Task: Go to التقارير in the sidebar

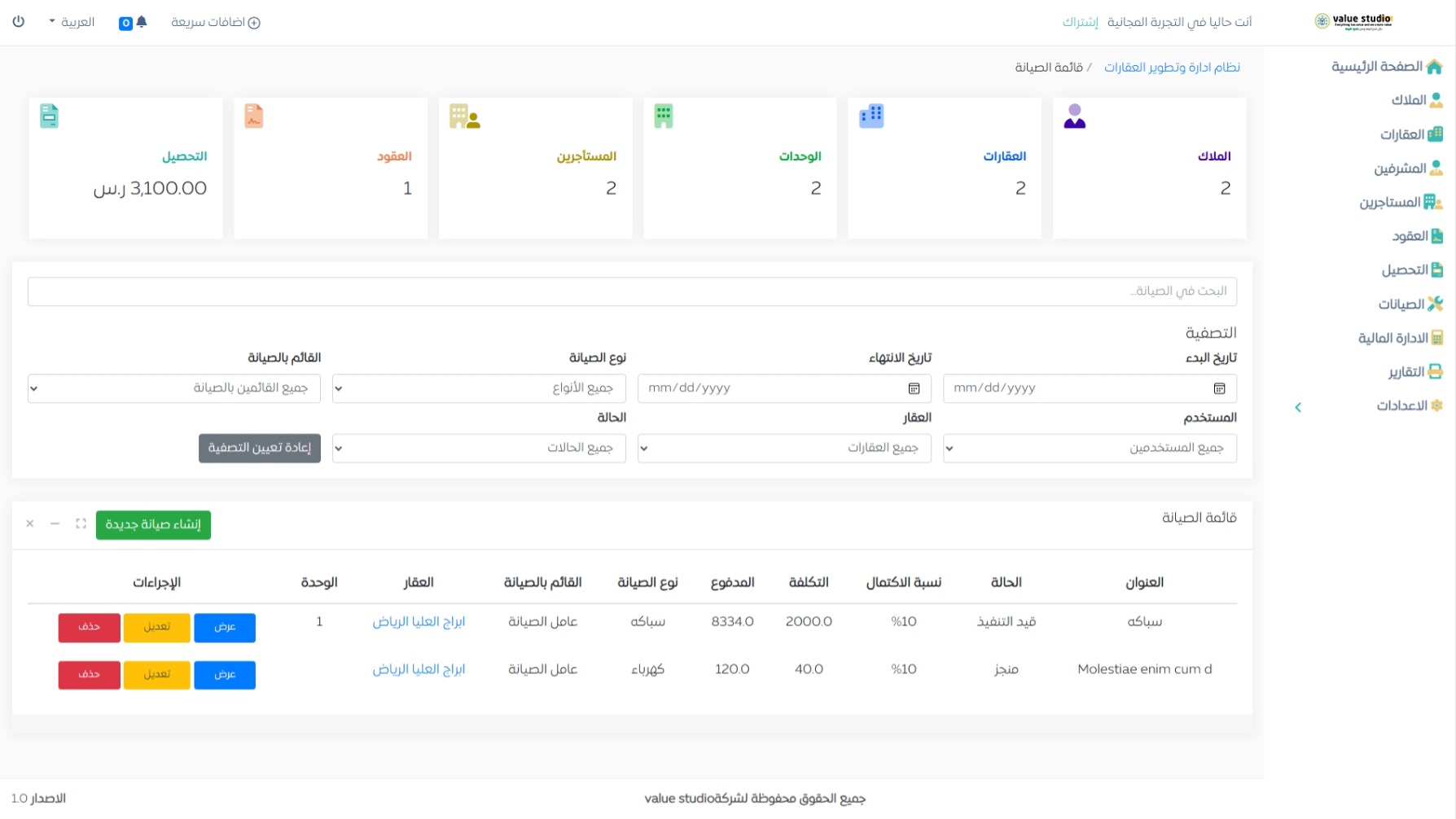Action: click(x=1414, y=372)
